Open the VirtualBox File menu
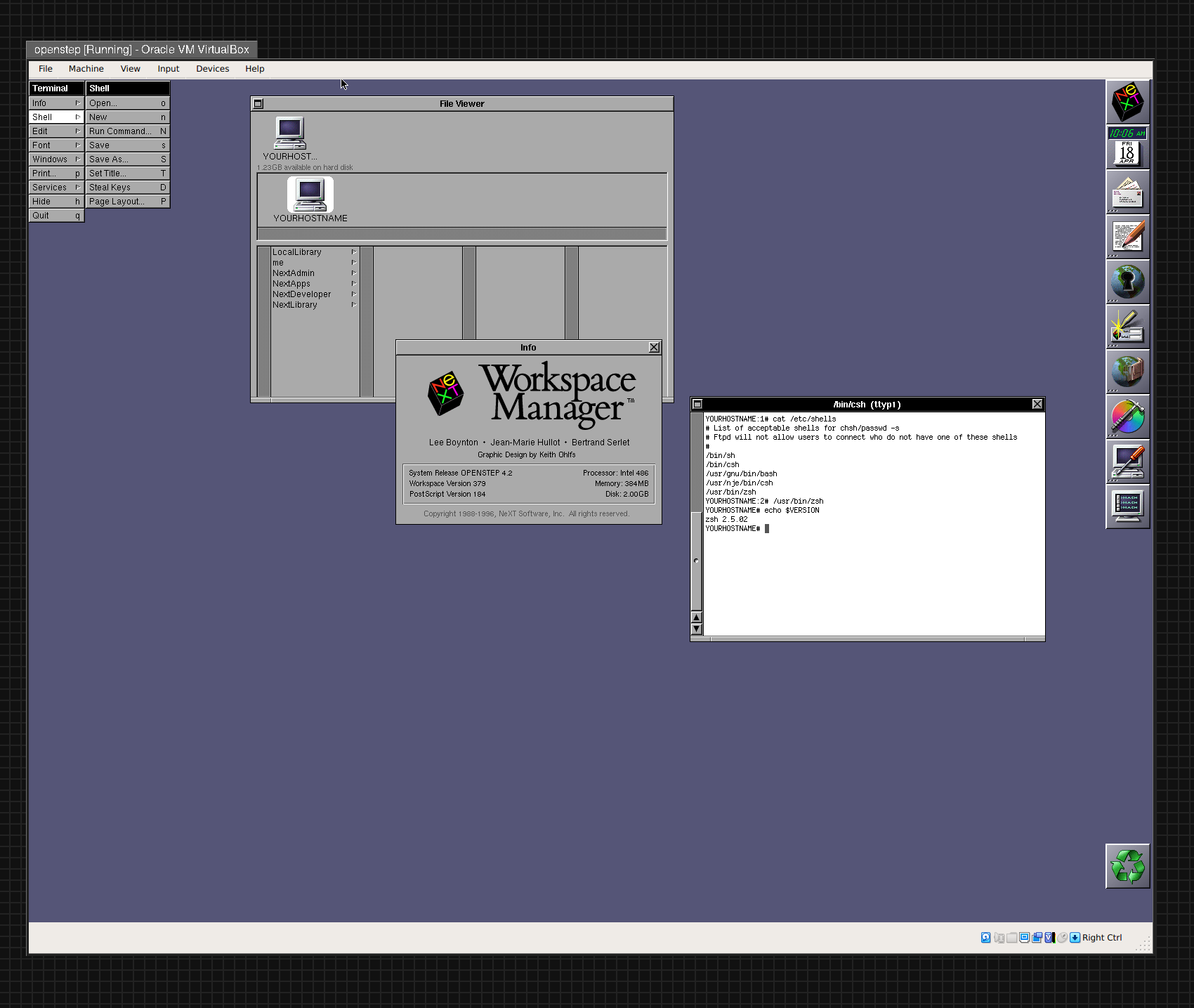Screen dimensions: 1194x1008 pyautogui.click(x=46, y=69)
